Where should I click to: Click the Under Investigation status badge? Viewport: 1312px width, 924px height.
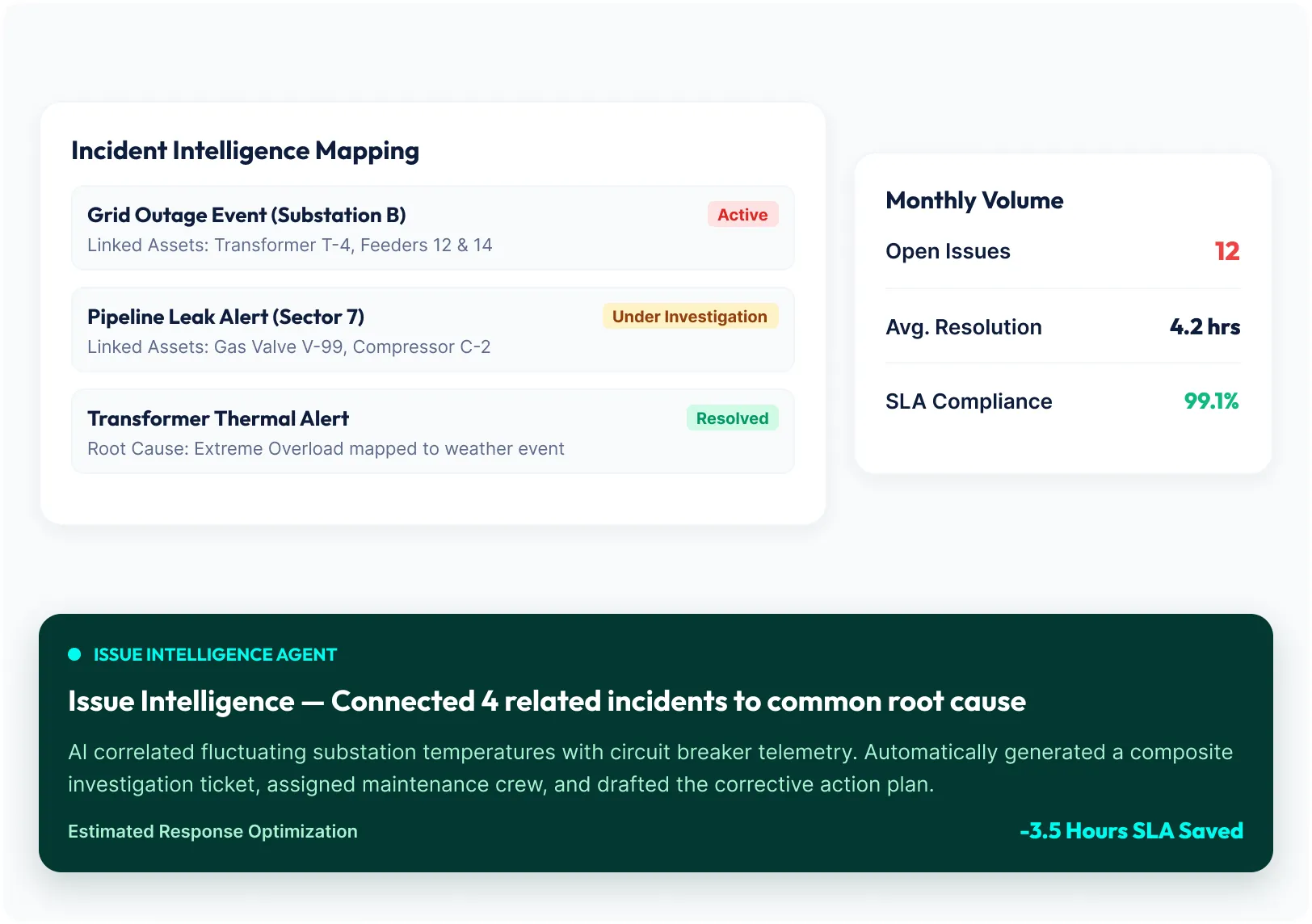[x=690, y=317]
